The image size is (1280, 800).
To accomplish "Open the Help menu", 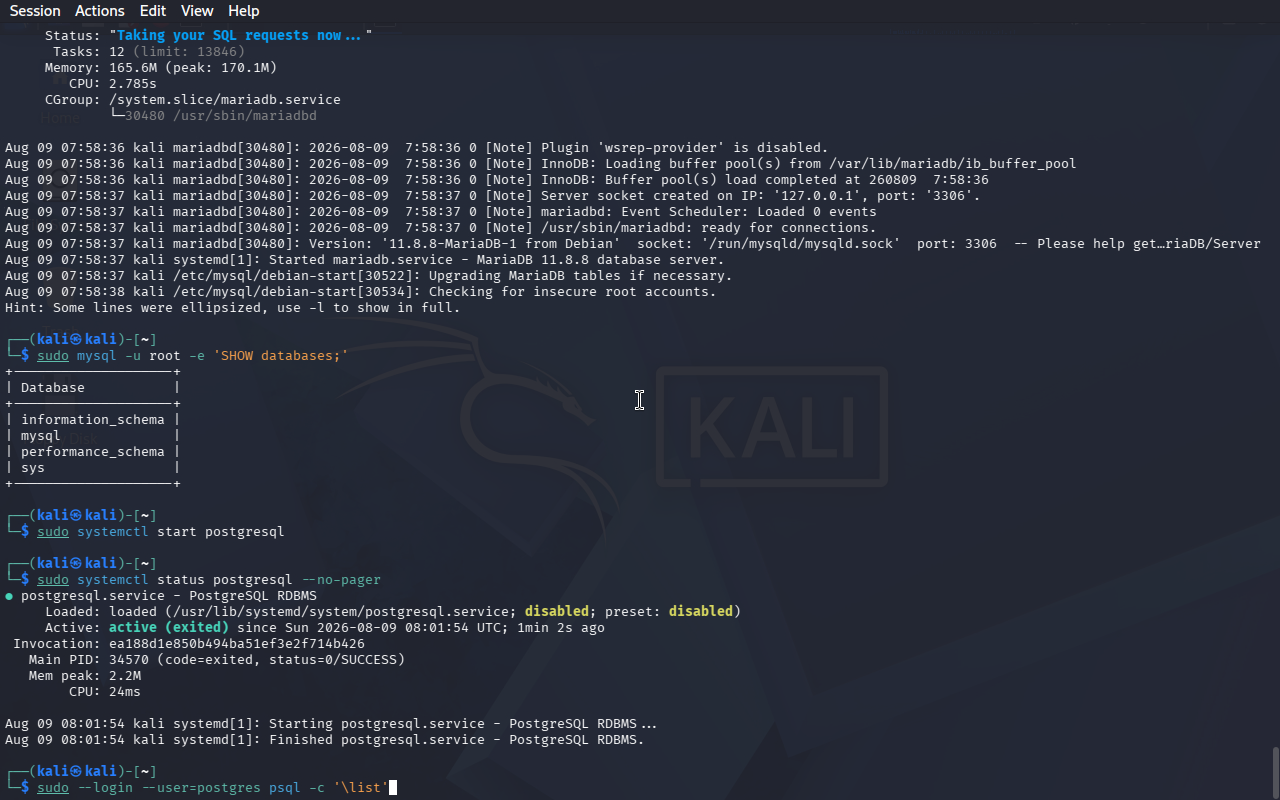I will click(x=244, y=11).
